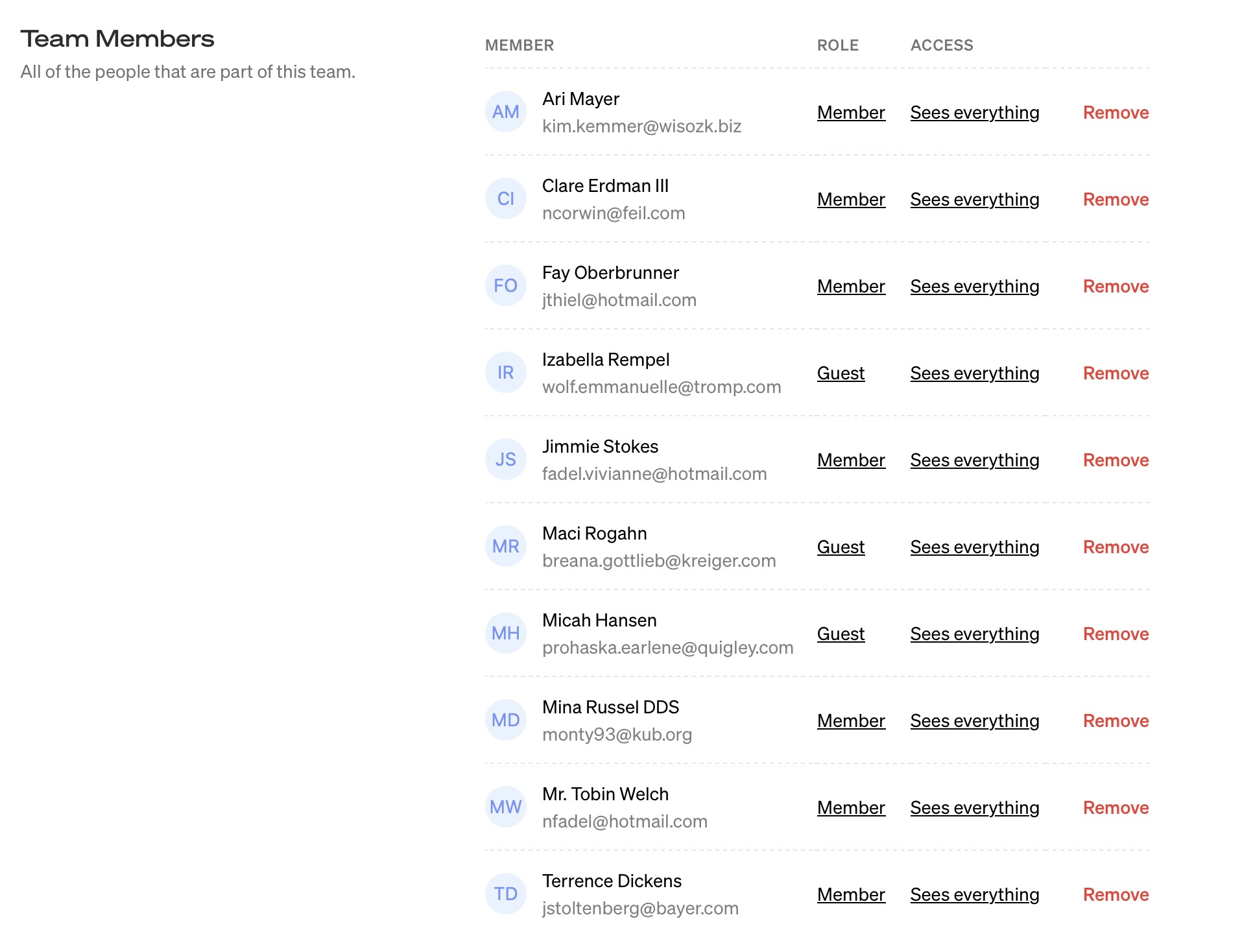
Task: Open Jimmie Stokes's Sees everything access
Action: click(x=975, y=460)
